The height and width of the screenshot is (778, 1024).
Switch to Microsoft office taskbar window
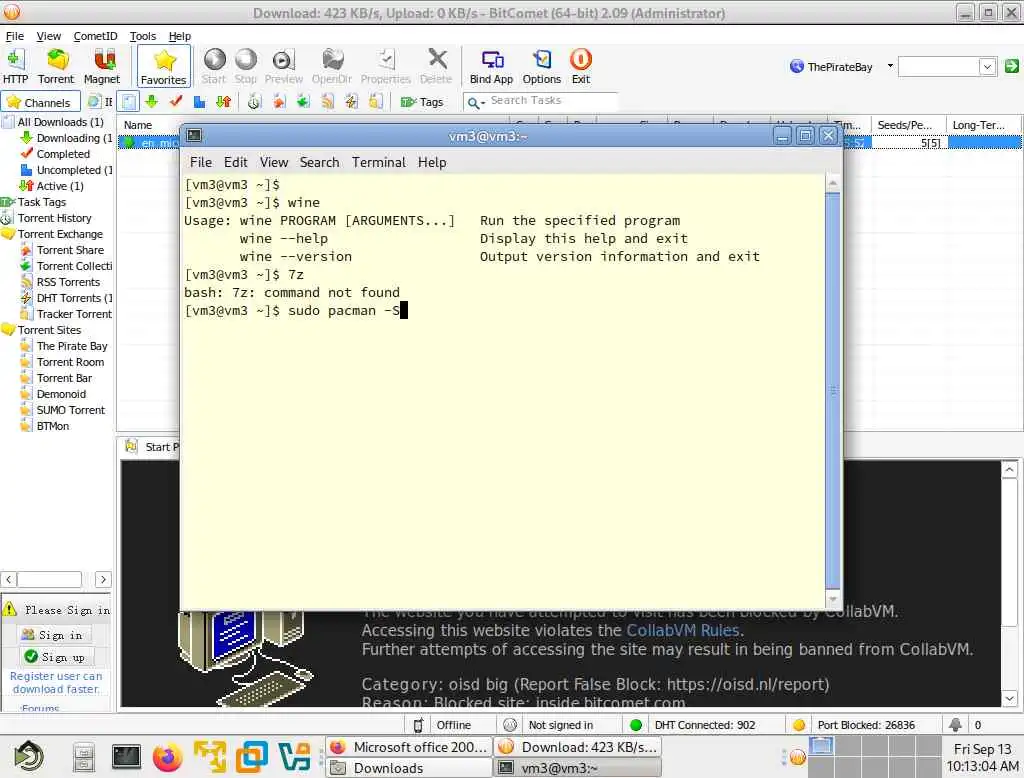[408, 747]
